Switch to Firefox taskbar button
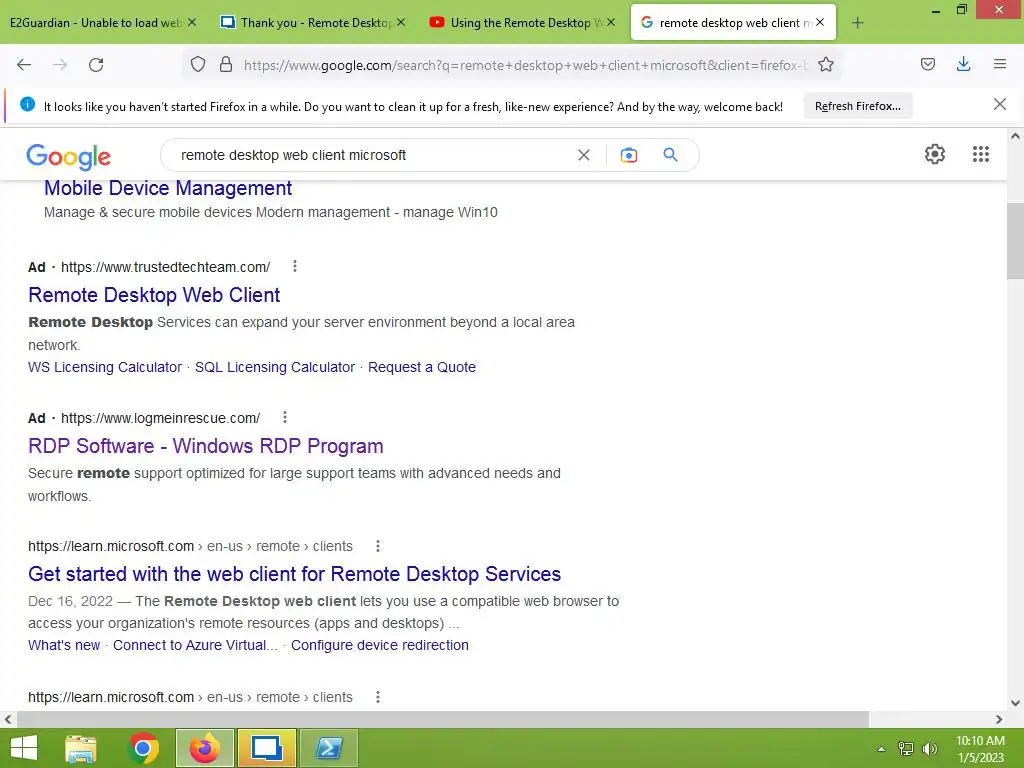This screenshot has height=768, width=1024. (x=204, y=748)
